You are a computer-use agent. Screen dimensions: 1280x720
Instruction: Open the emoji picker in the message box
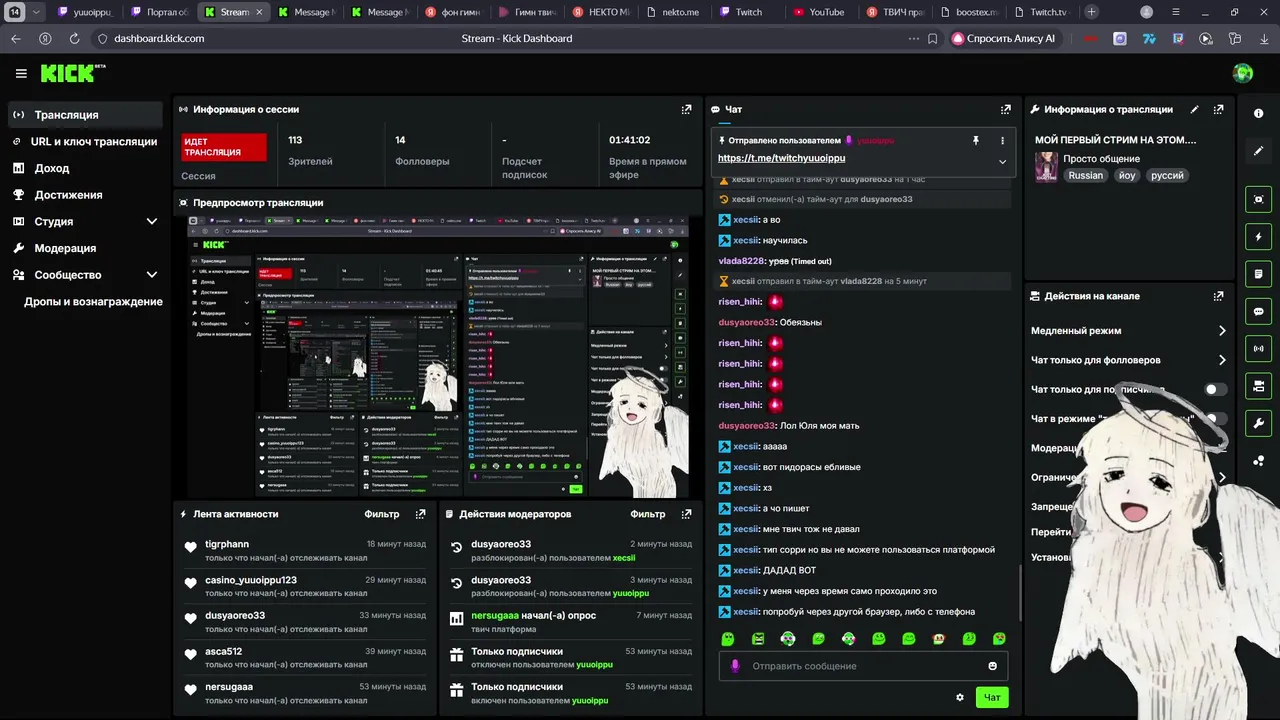coord(993,666)
